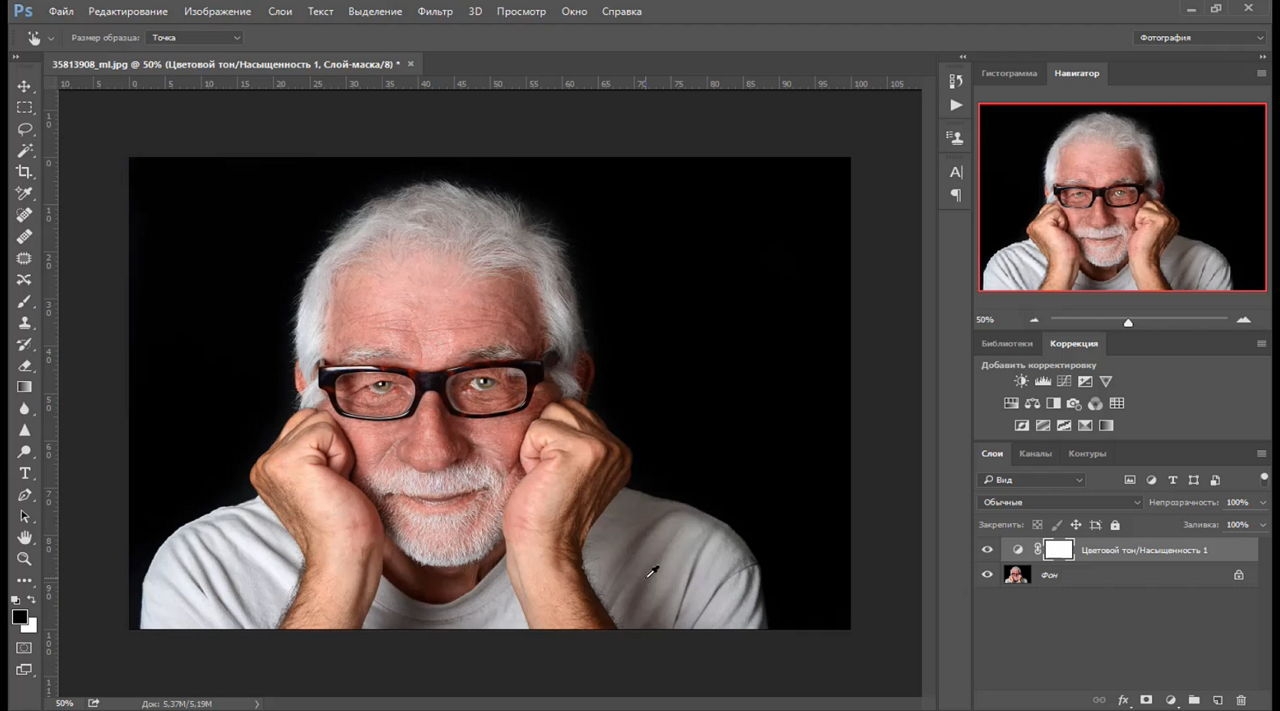Open the Обычные blend mode dropdown

(1059, 502)
